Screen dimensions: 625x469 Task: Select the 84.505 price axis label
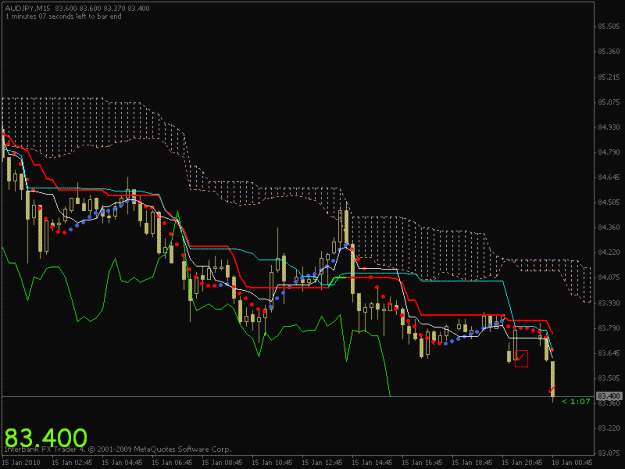(609, 202)
